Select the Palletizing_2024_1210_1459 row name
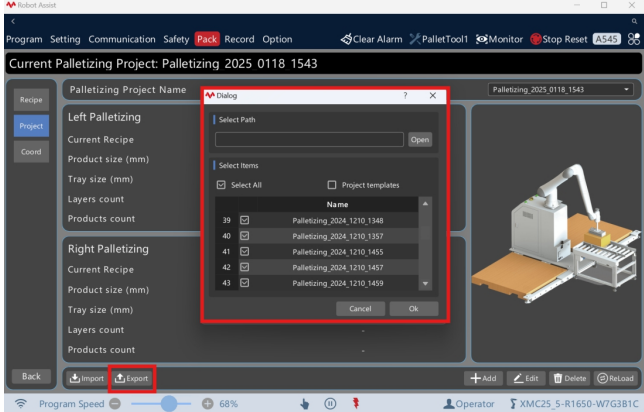Viewport: 644px width, 412px height. pos(338,283)
